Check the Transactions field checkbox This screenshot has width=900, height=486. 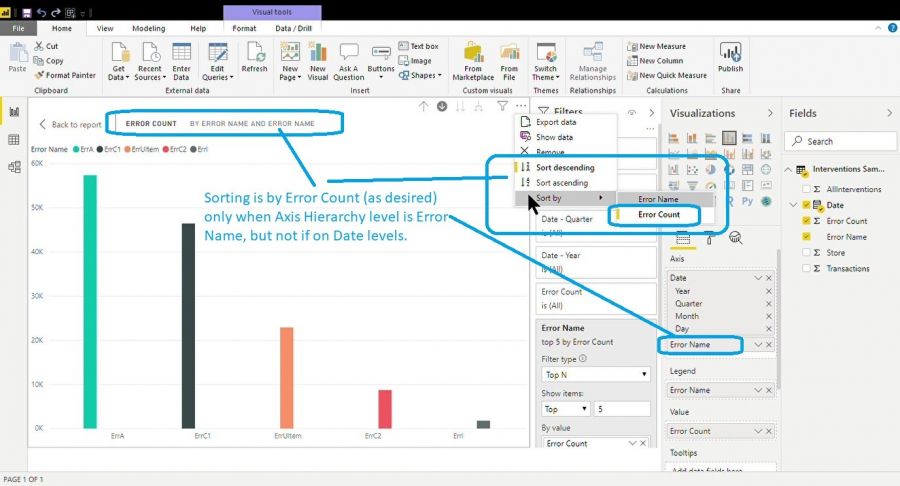[806, 269]
